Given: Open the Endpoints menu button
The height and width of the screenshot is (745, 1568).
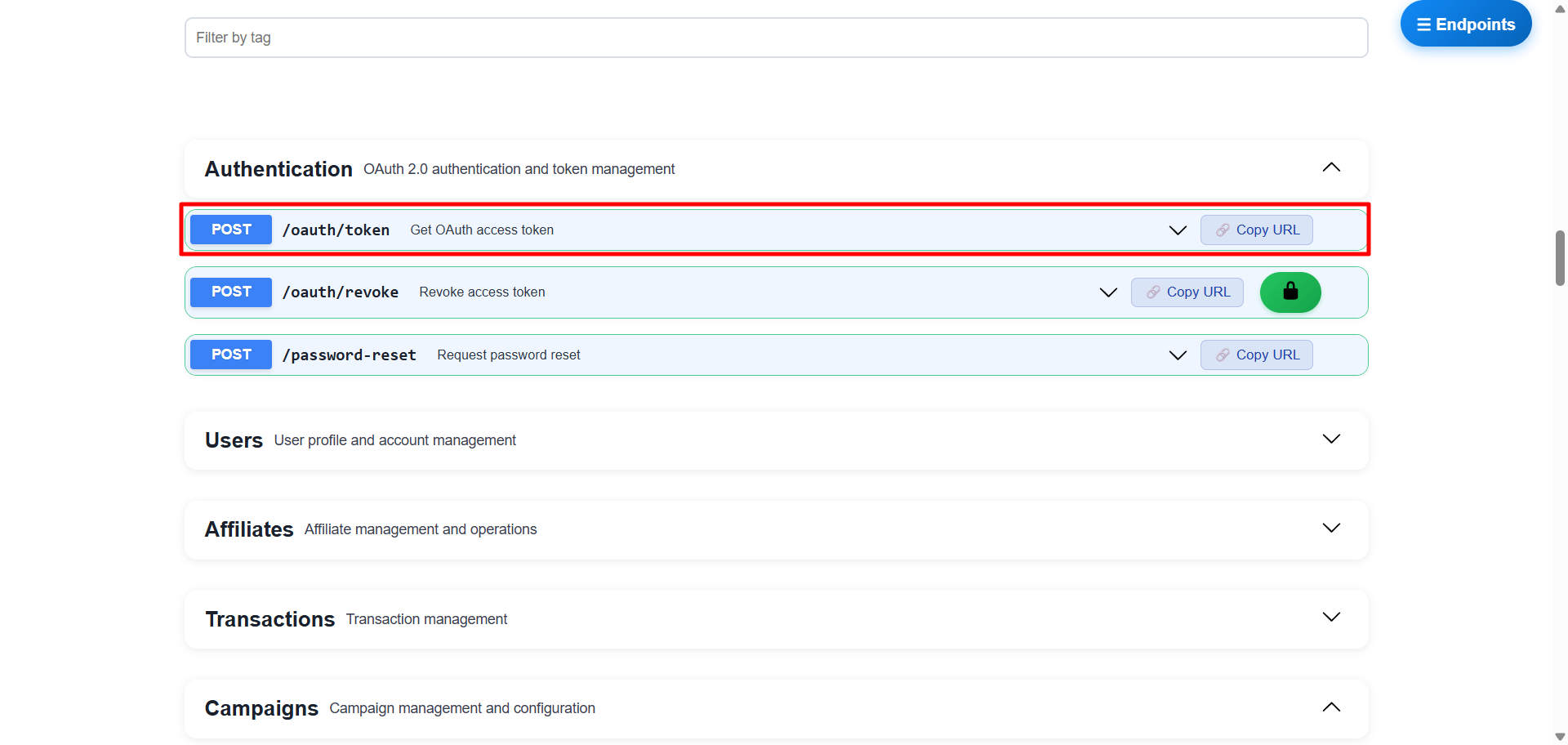Looking at the screenshot, I should pyautogui.click(x=1465, y=25).
